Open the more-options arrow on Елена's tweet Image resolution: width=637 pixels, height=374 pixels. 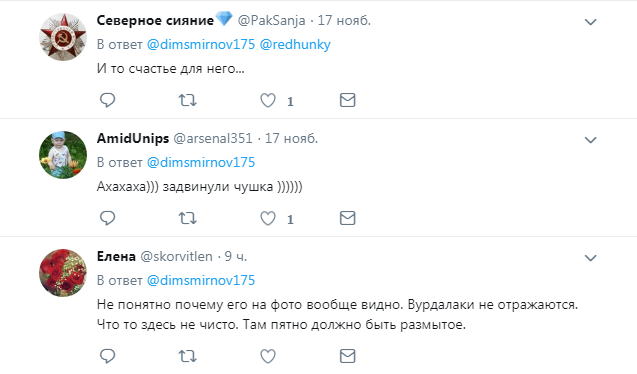pyautogui.click(x=590, y=258)
